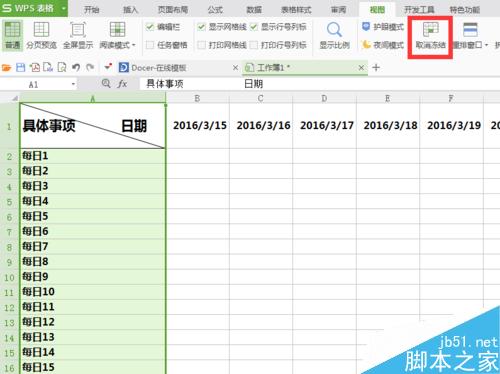500x374 pixels.
Task: Toggle show gridlines (显示网格线) checkbox
Action: click(x=201, y=27)
